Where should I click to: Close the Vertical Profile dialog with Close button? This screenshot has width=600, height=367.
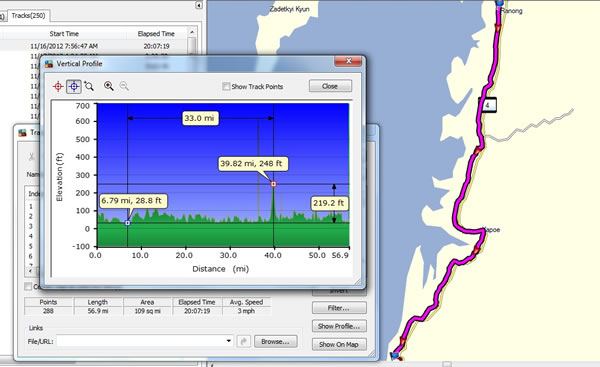coord(330,86)
